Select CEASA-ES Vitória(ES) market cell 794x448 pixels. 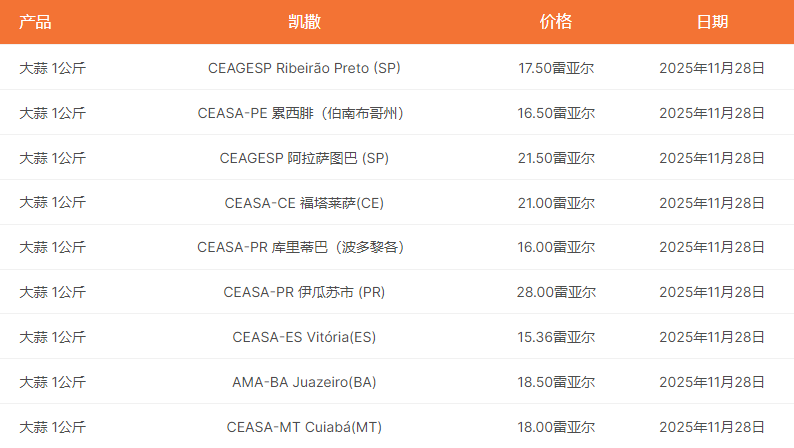[x=304, y=337]
